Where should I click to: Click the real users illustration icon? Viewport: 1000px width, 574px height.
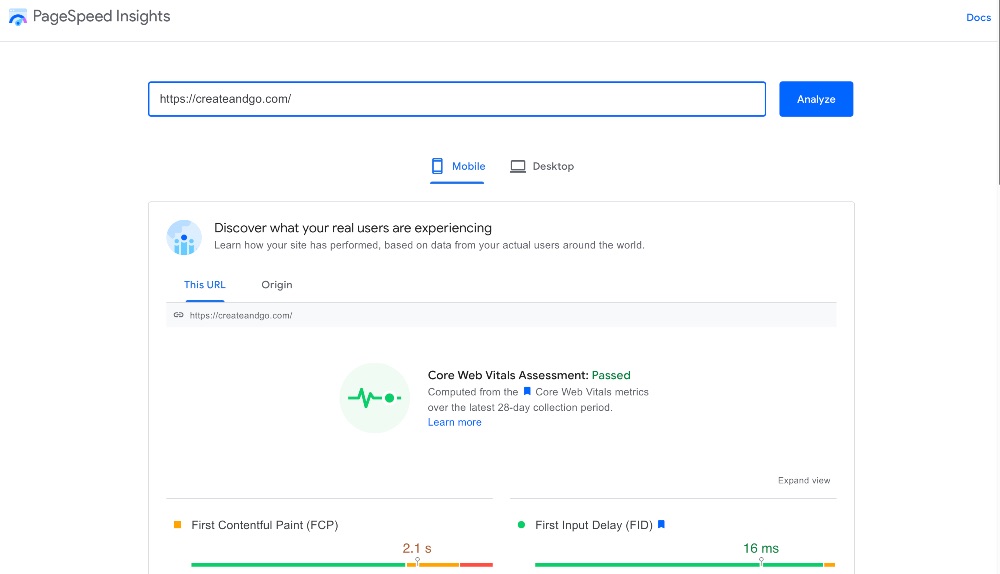184,238
